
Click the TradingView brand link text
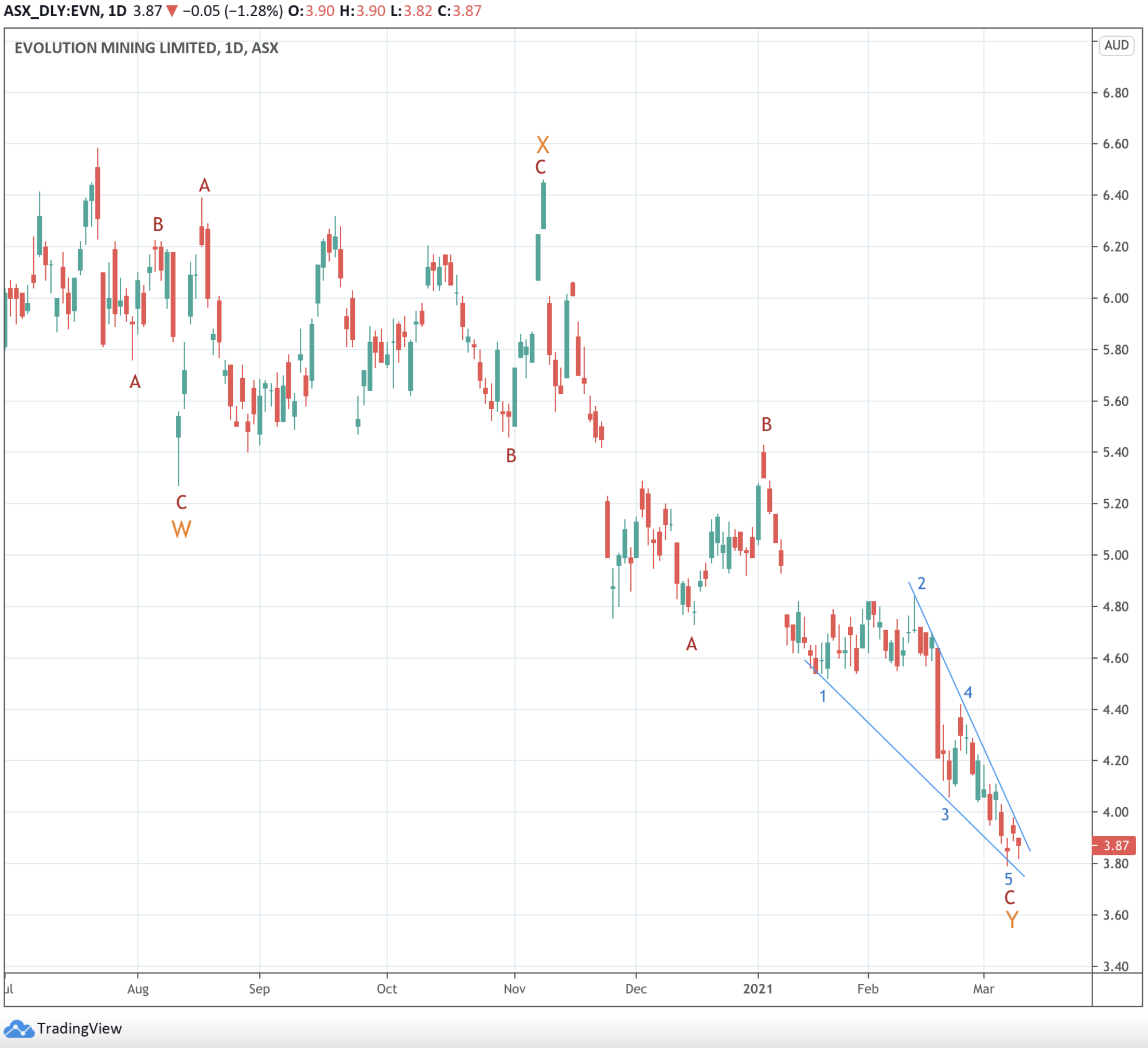tap(79, 1029)
